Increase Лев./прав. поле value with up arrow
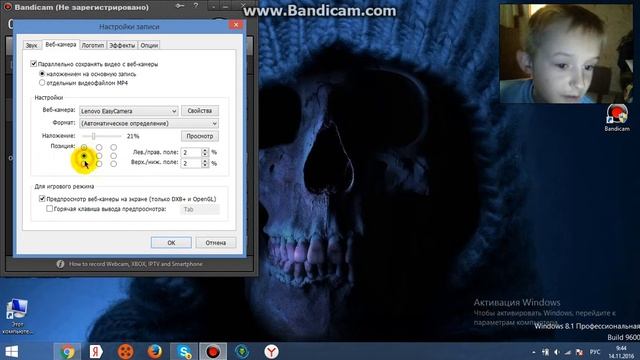 click(x=205, y=150)
